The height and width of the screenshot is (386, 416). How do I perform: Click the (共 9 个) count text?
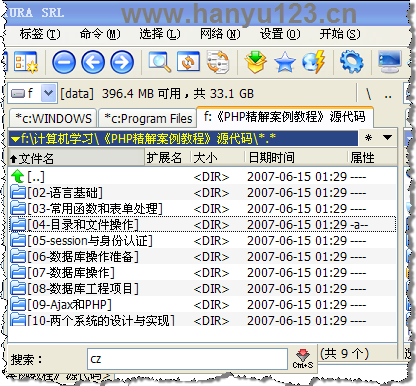pyautogui.click(x=344, y=353)
